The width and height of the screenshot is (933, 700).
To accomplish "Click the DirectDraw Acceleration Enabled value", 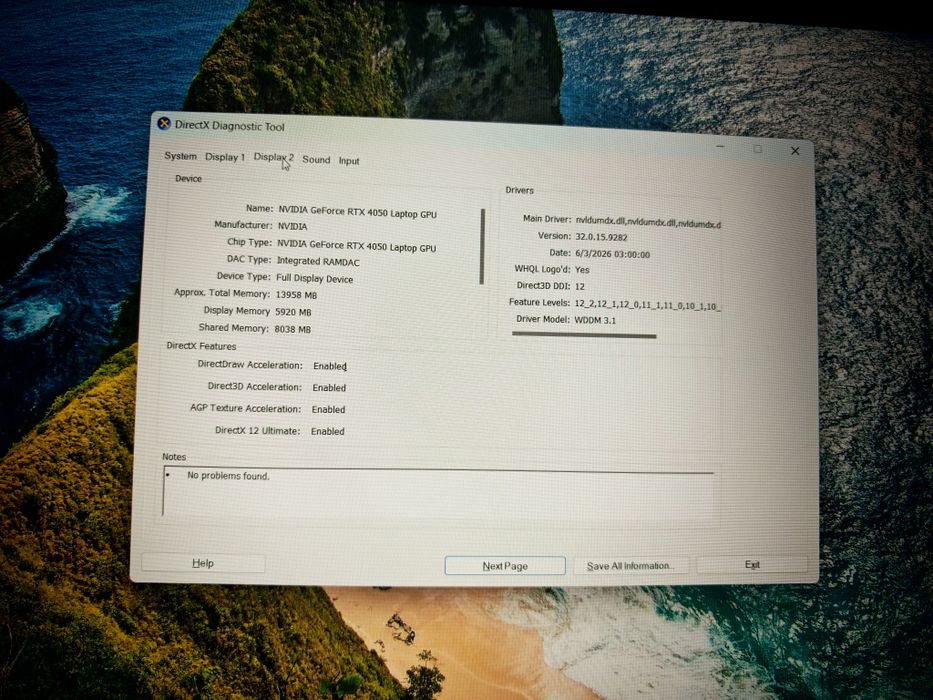I will 330,366.
